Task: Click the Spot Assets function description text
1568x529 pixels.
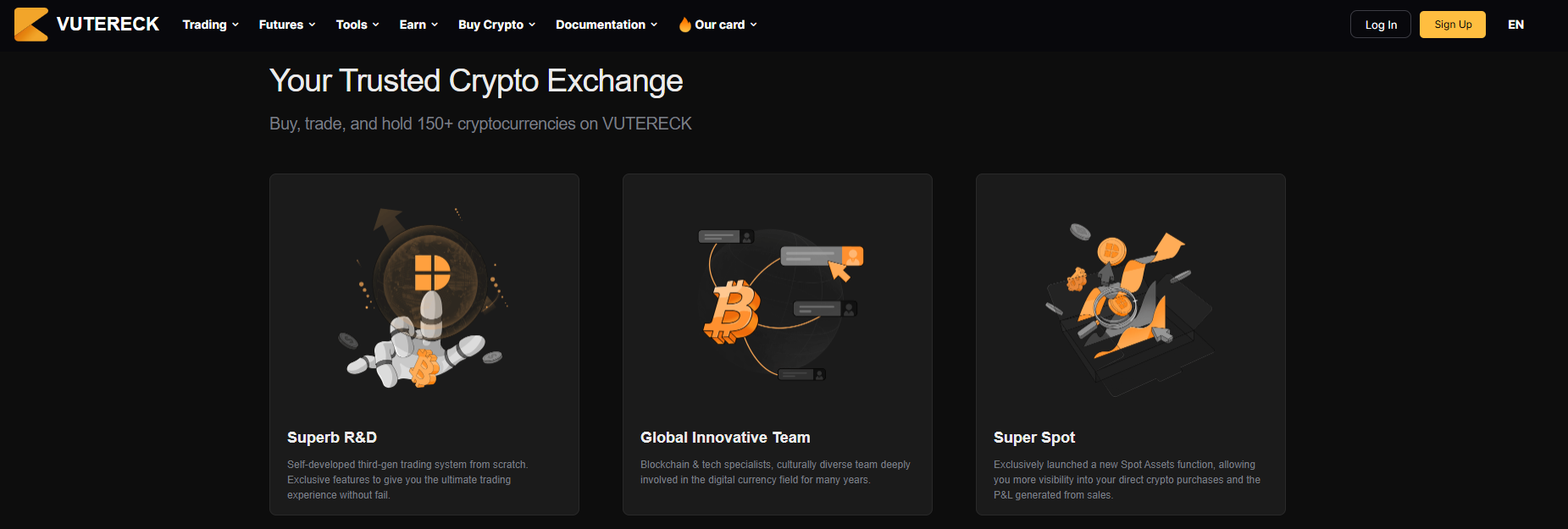Action: pyautogui.click(x=1127, y=480)
